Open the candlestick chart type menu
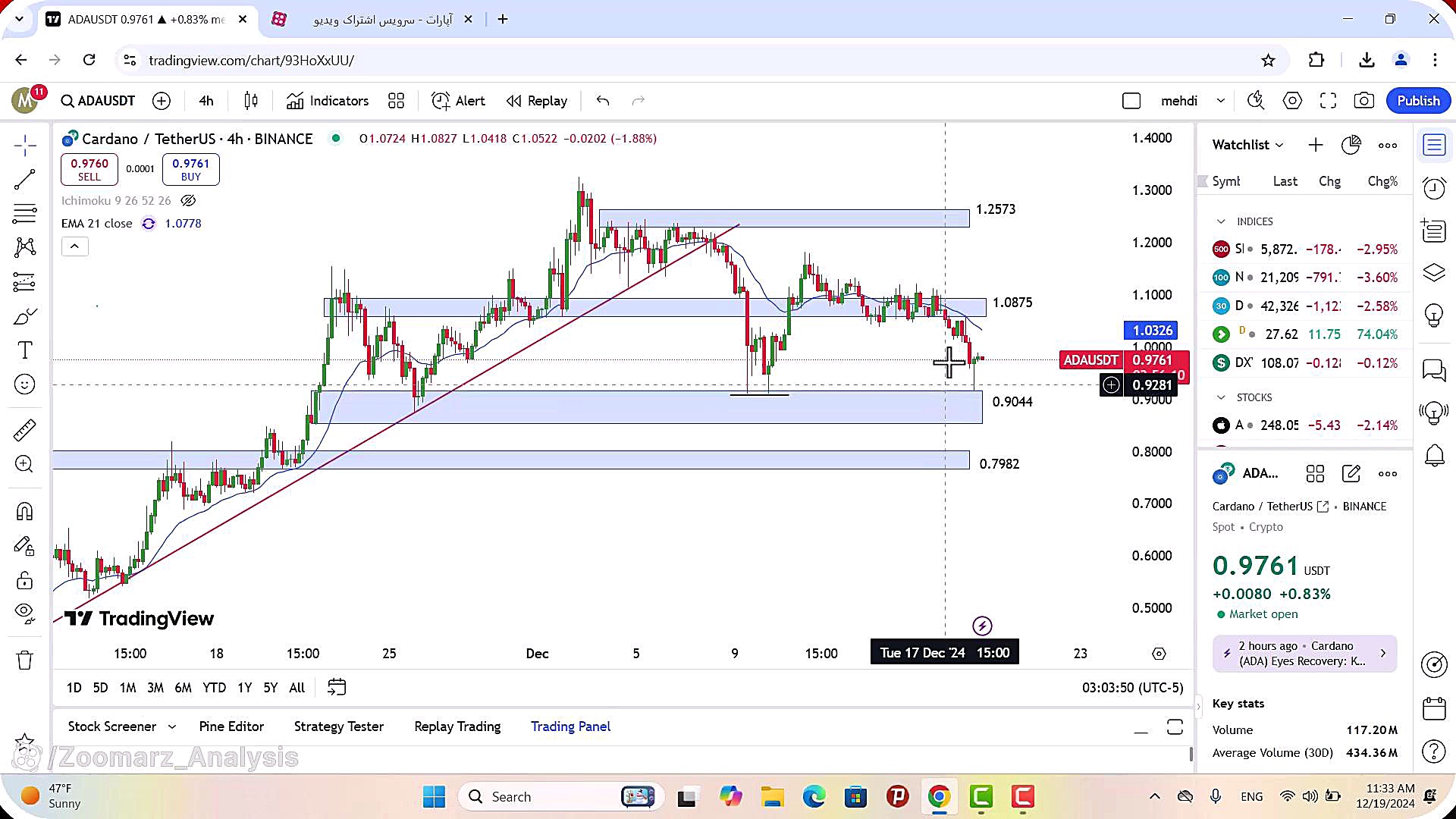1456x819 pixels. [x=251, y=101]
